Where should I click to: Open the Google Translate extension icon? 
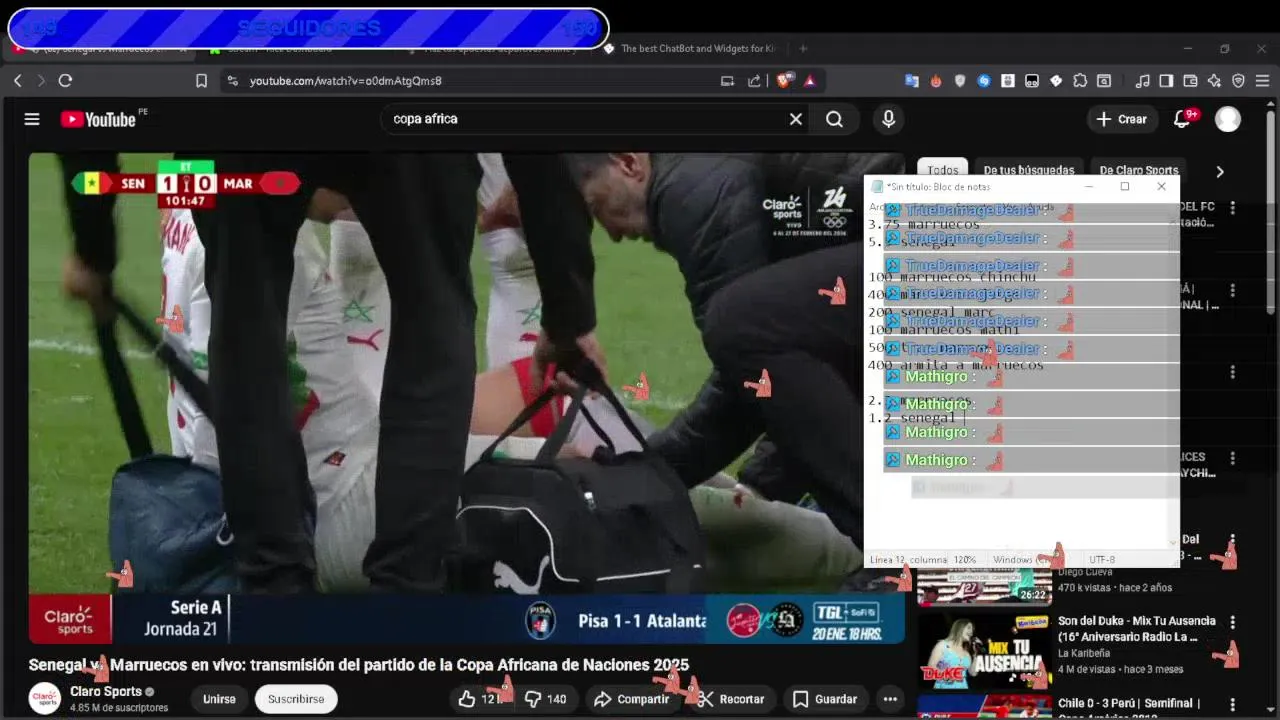pyautogui.click(x=912, y=81)
